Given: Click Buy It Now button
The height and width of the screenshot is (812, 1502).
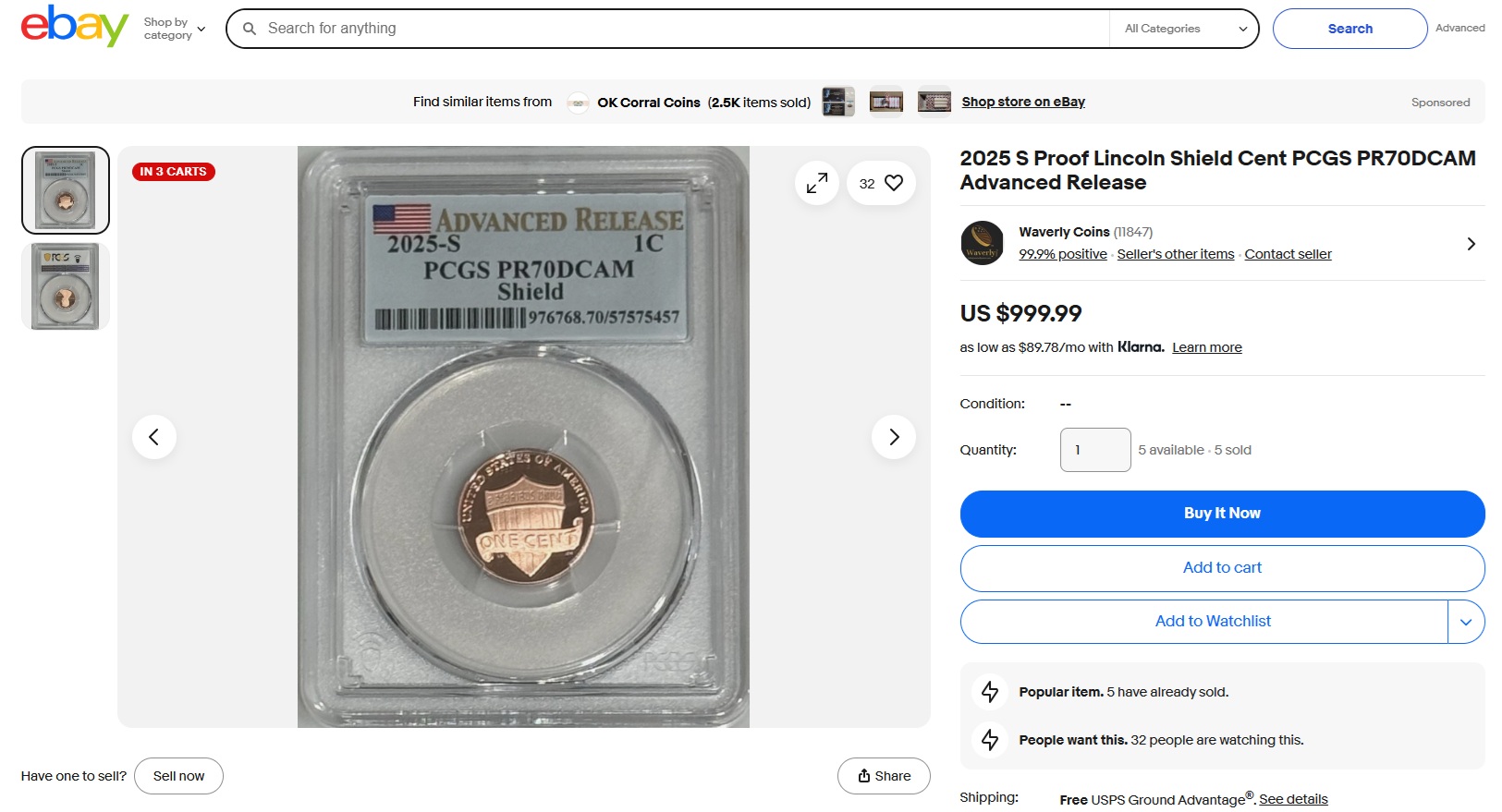Looking at the screenshot, I should coord(1222,514).
